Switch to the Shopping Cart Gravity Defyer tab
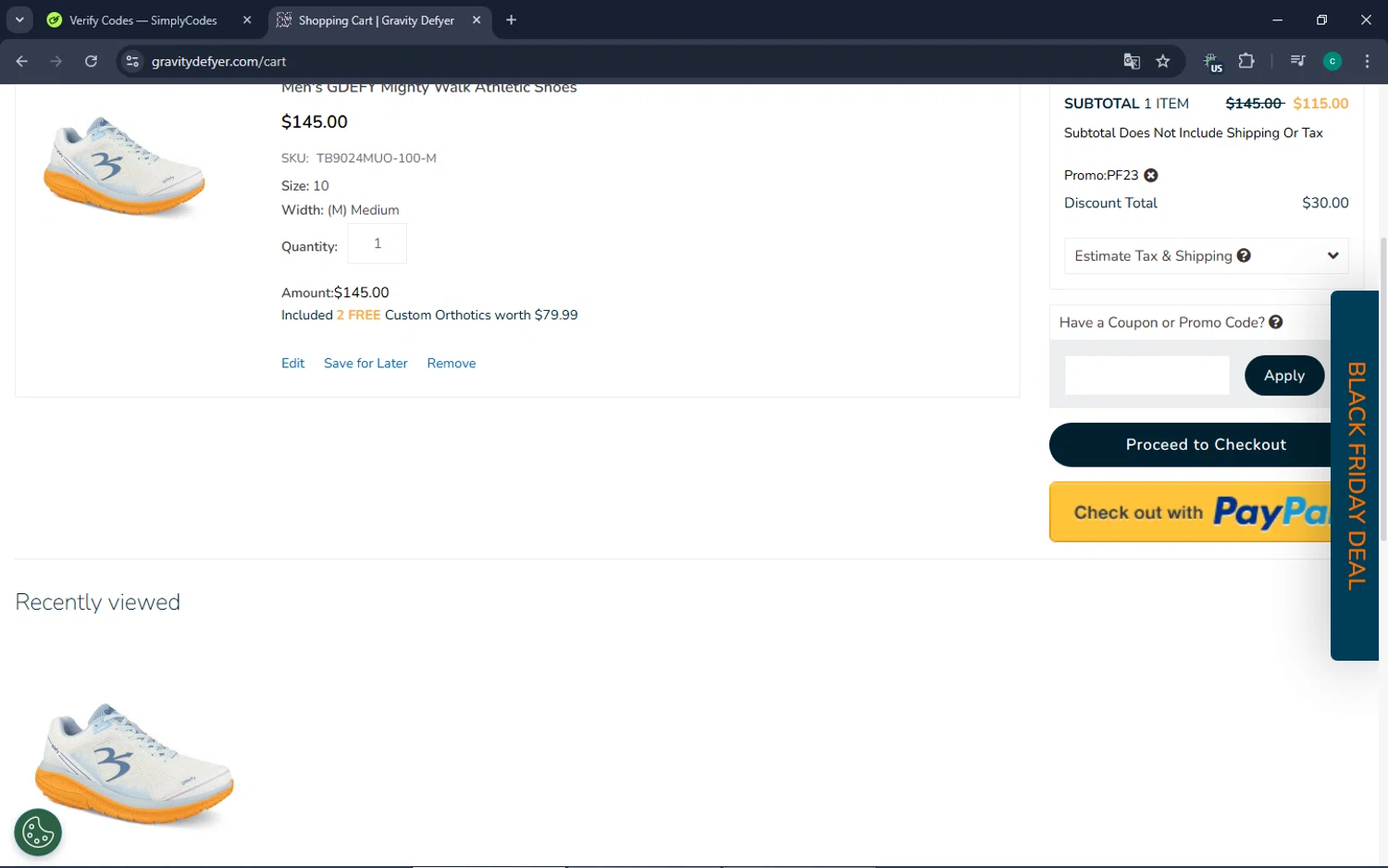 [377, 19]
